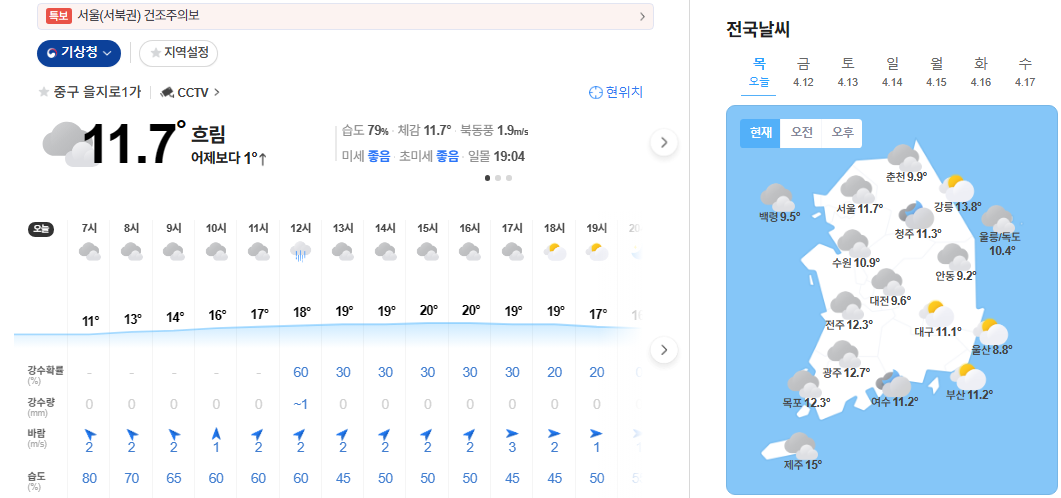The width and height of the screenshot is (1061, 498).
Task: Click the Seoul weather icon on map
Action: coord(857,187)
